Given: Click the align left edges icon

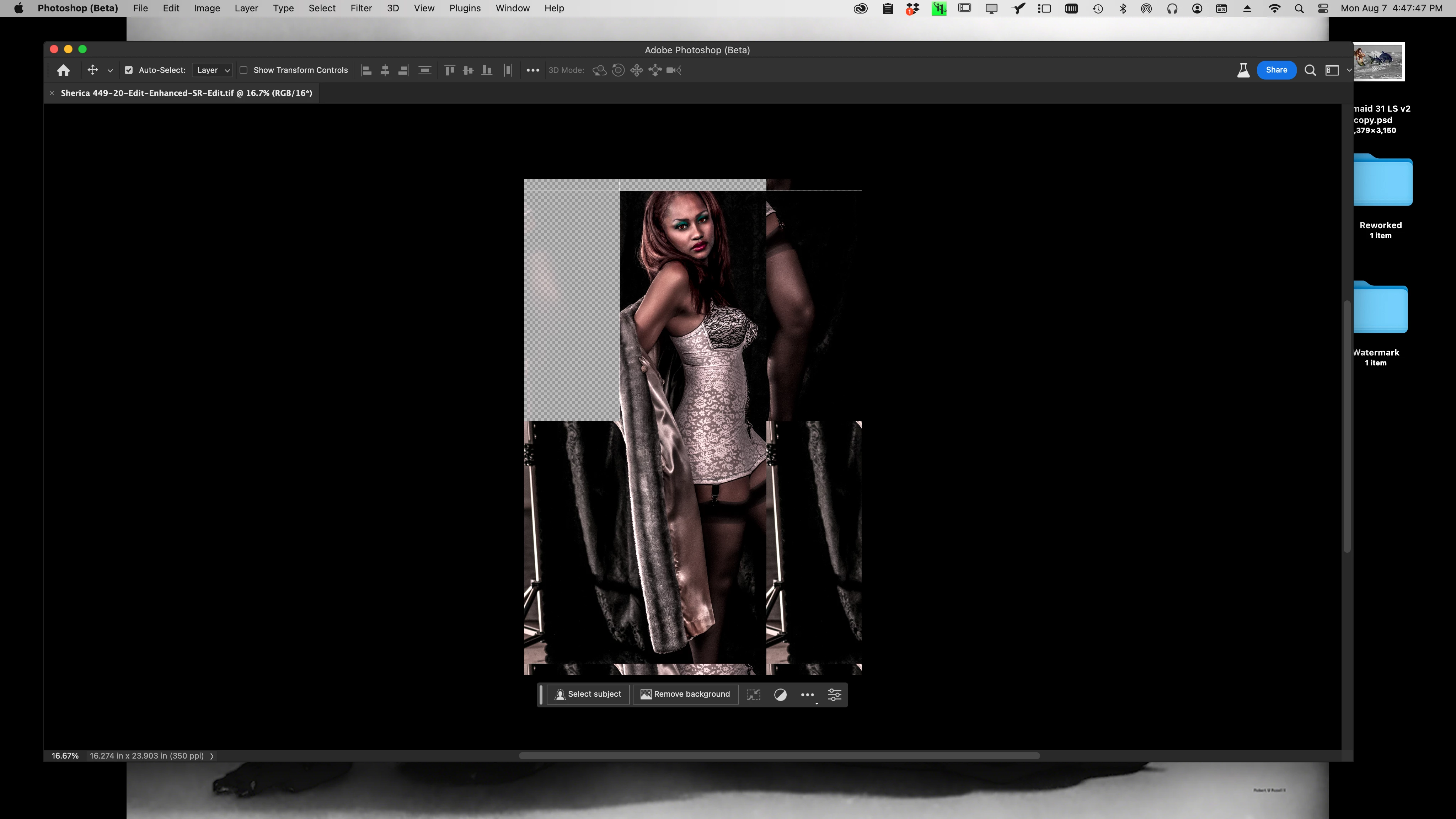Looking at the screenshot, I should click(x=366, y=70).
